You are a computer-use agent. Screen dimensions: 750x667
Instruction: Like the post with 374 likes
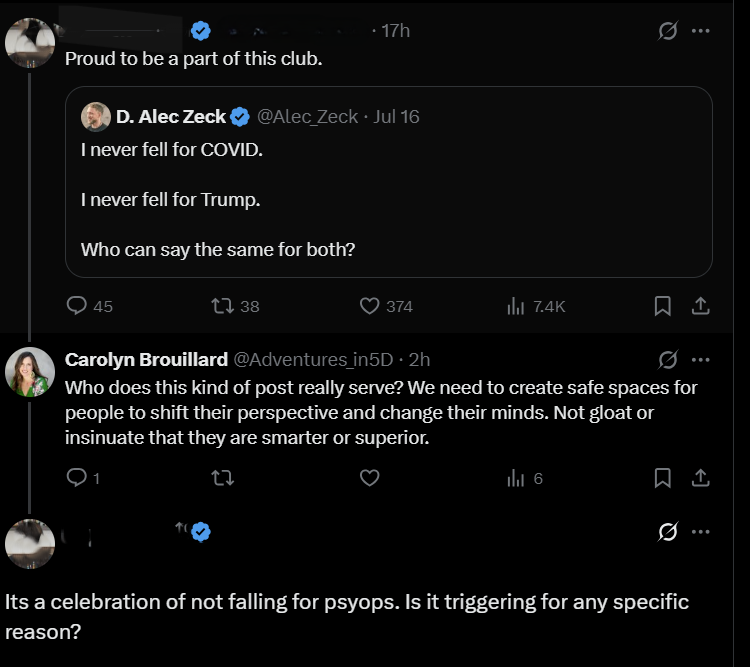point(371,306)
